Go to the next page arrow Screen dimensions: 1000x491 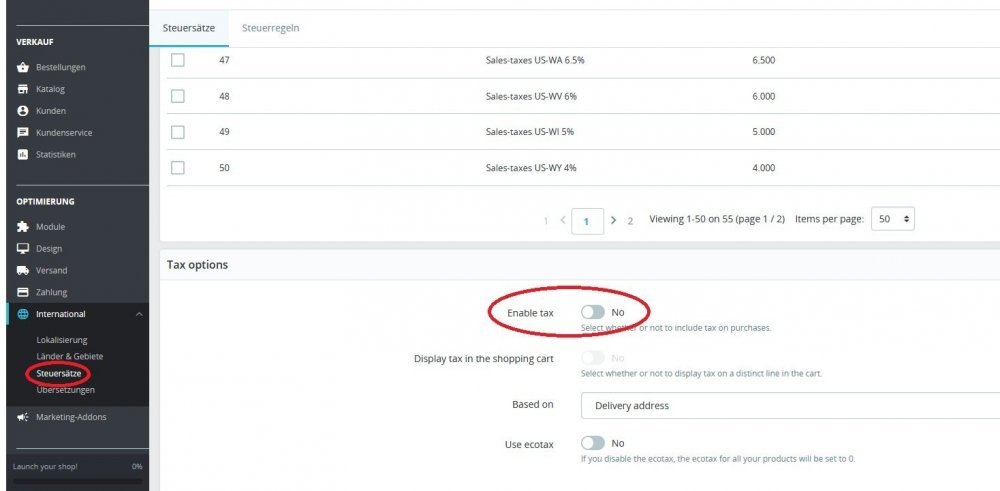pyautogui.click(x=613, y=220)
